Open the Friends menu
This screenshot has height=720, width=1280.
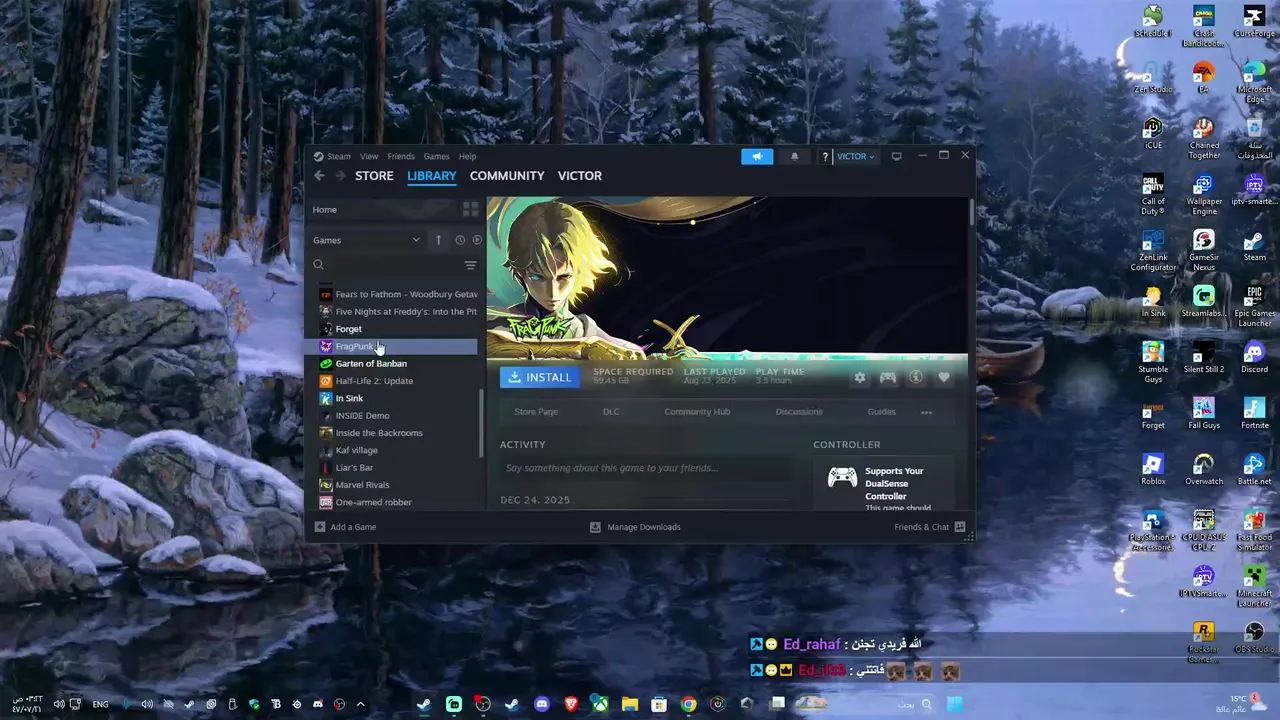(x=401, y=157)
